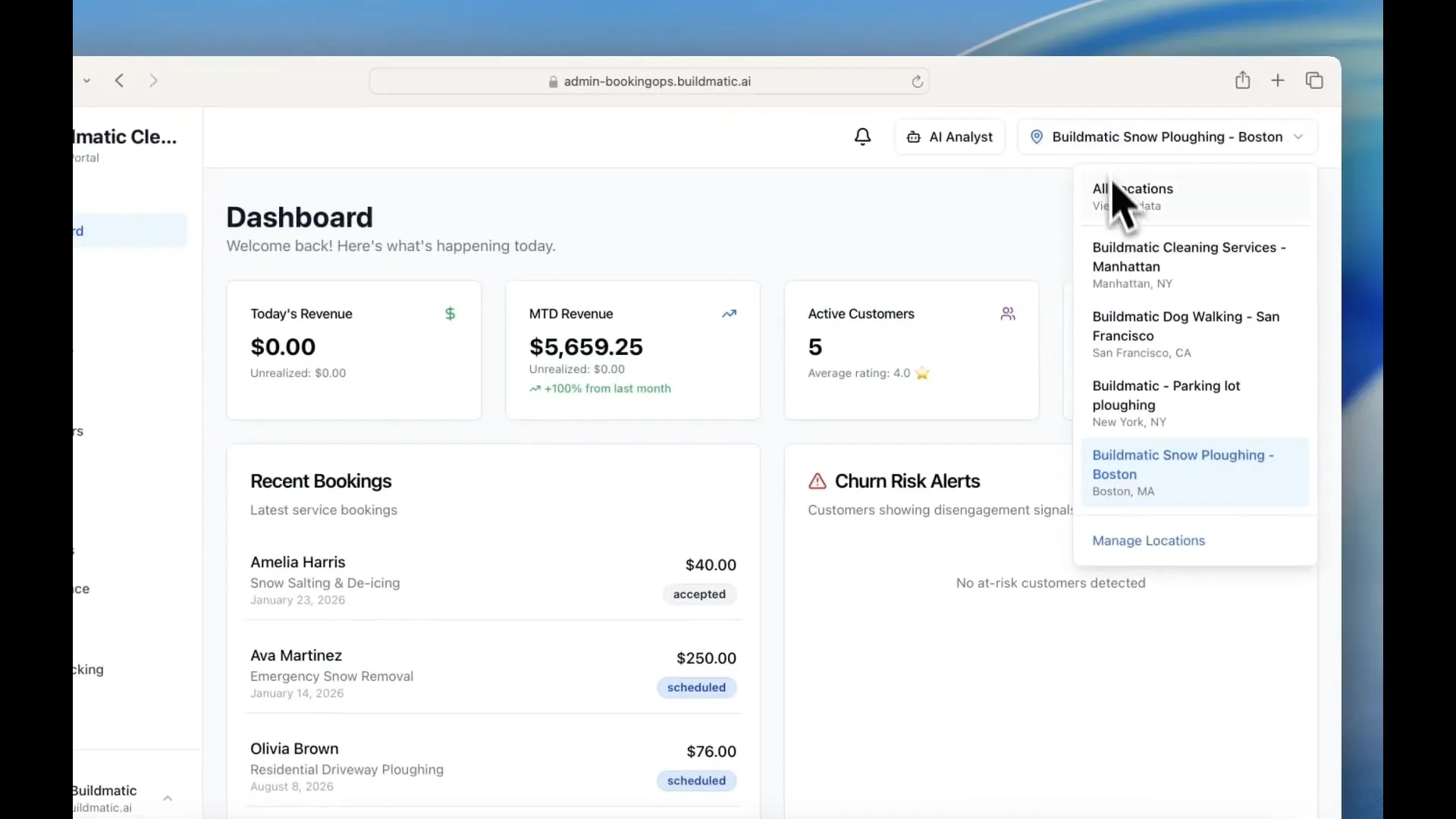Choose Buildmatic - Parking lot ploughing
The width and height of the screenshot is (1456, 819).
tap(1195, 403)
